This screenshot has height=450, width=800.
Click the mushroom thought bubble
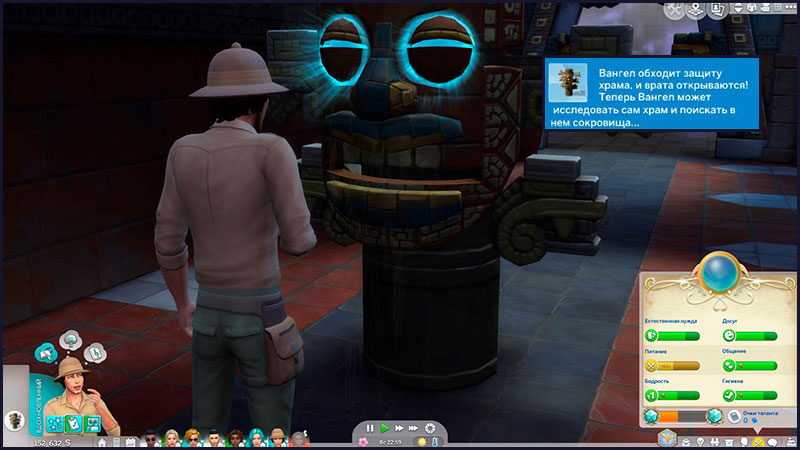pos(71,340)
